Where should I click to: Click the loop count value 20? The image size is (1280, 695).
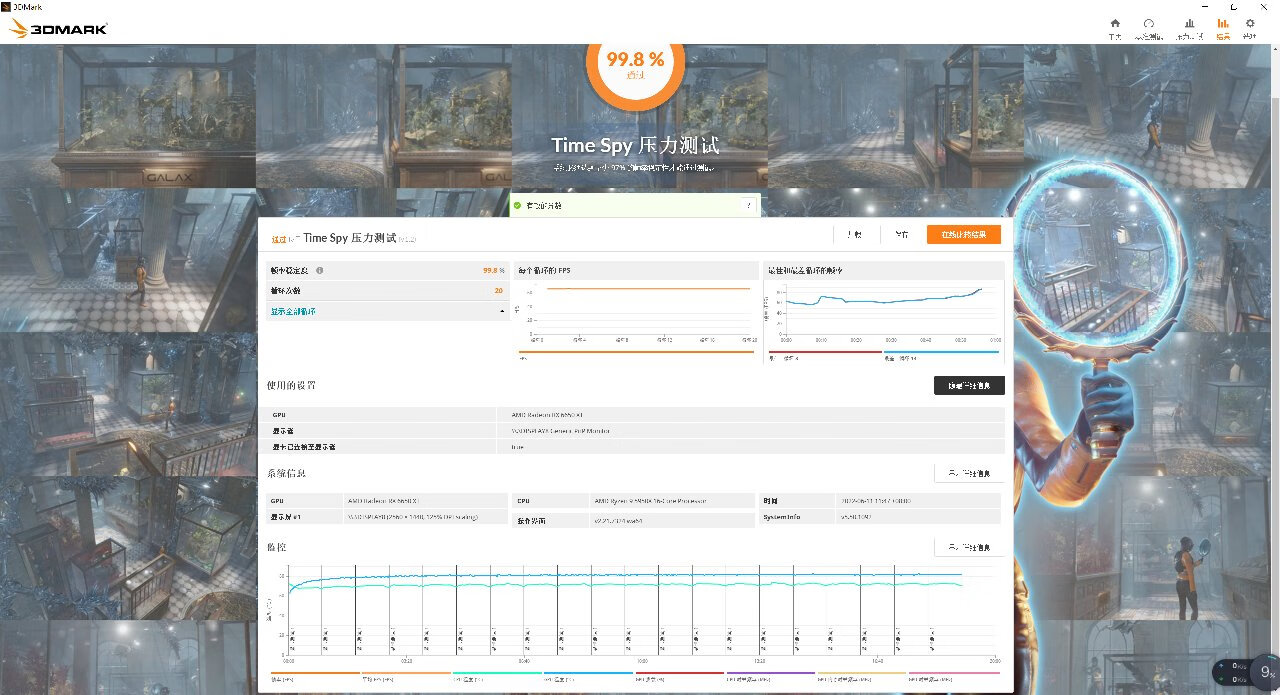point(498,290)
